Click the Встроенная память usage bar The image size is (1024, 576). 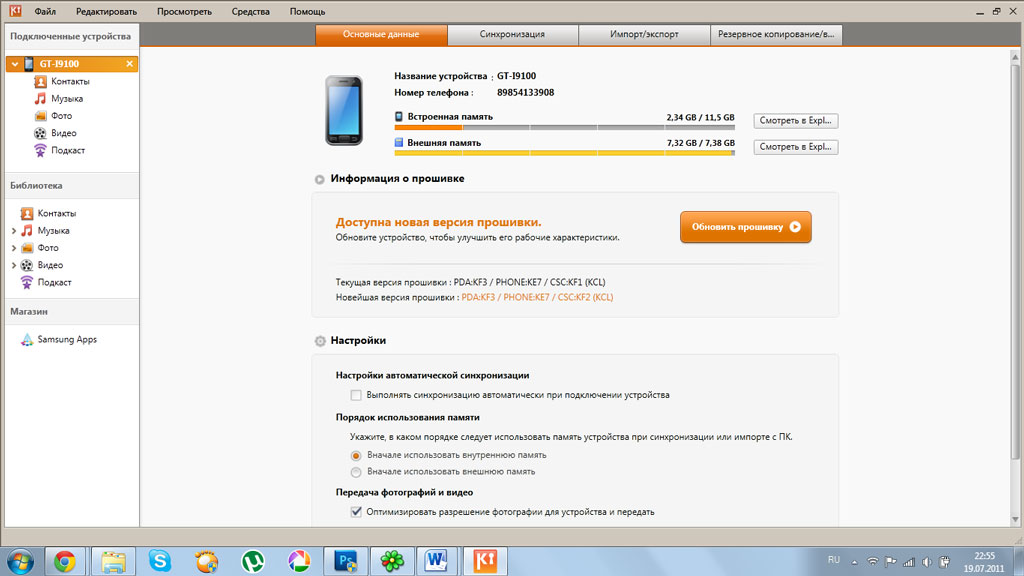point(565,127)
